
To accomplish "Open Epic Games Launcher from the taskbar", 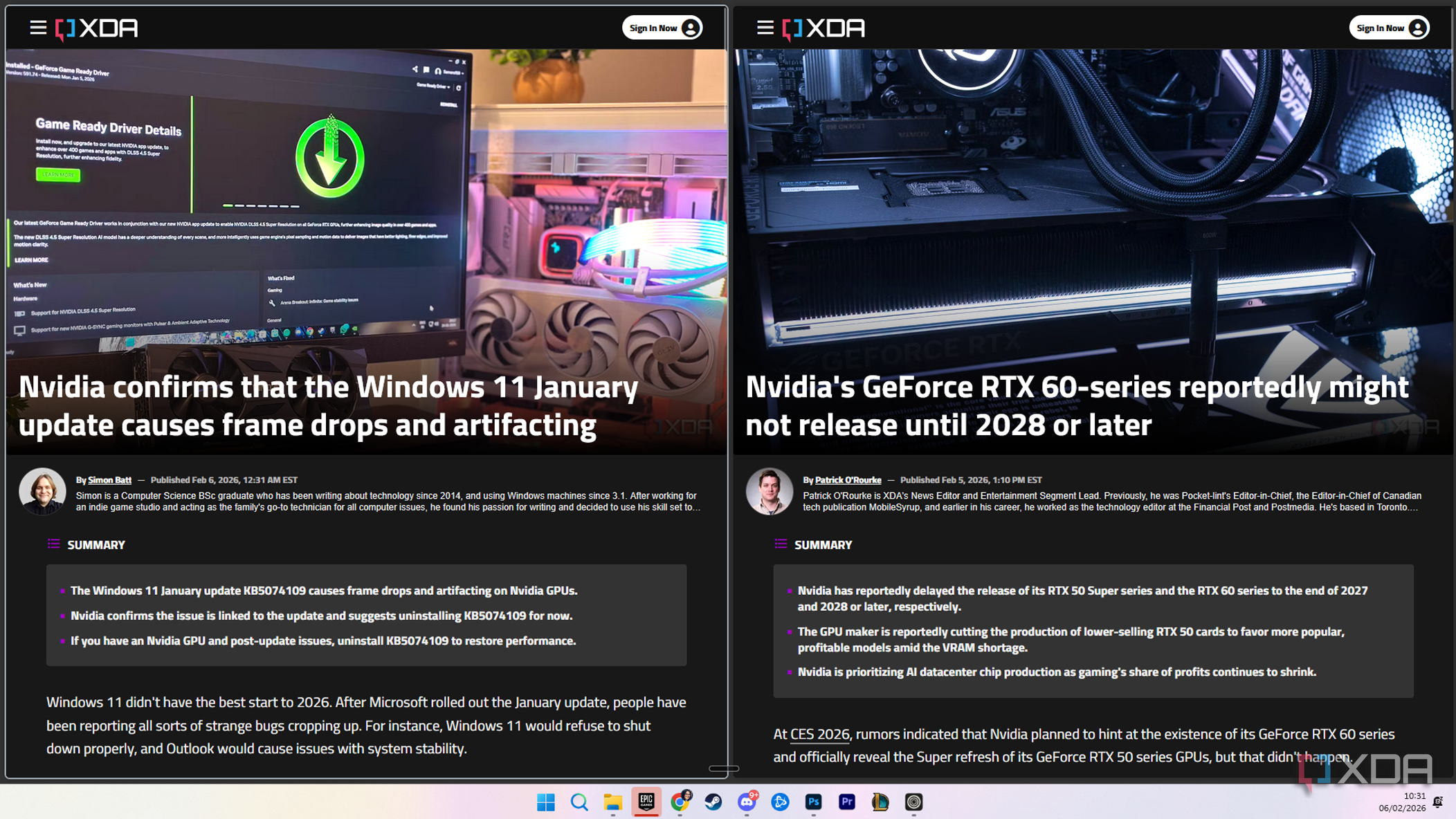I will [x=646, y=802].
